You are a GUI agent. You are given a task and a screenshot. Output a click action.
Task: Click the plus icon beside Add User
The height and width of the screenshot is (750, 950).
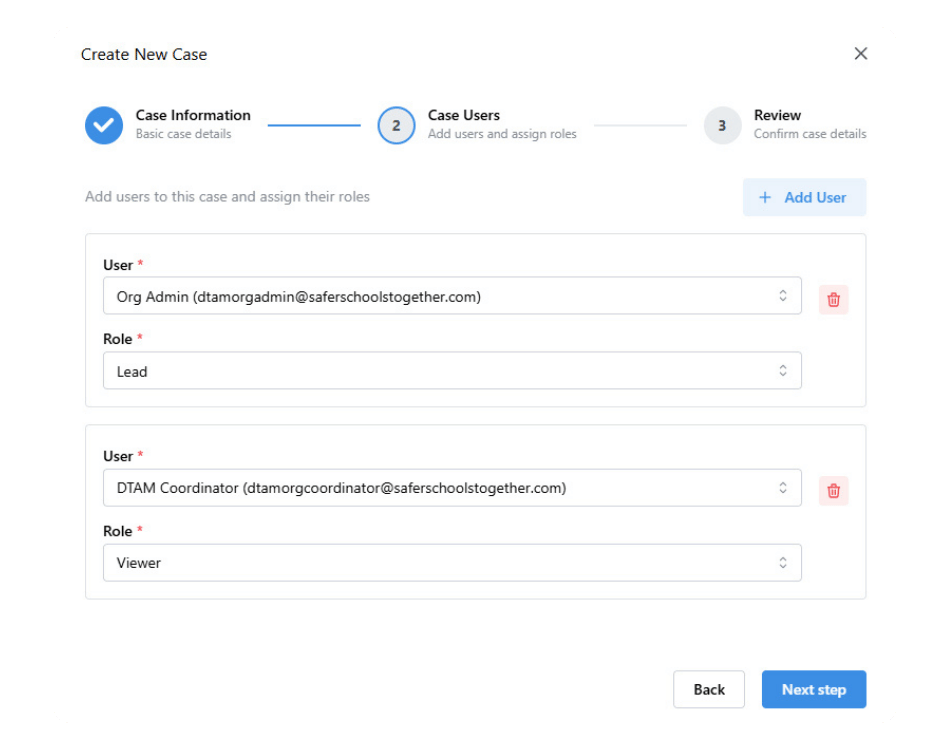pyautogui.click(x=765, y=198)
